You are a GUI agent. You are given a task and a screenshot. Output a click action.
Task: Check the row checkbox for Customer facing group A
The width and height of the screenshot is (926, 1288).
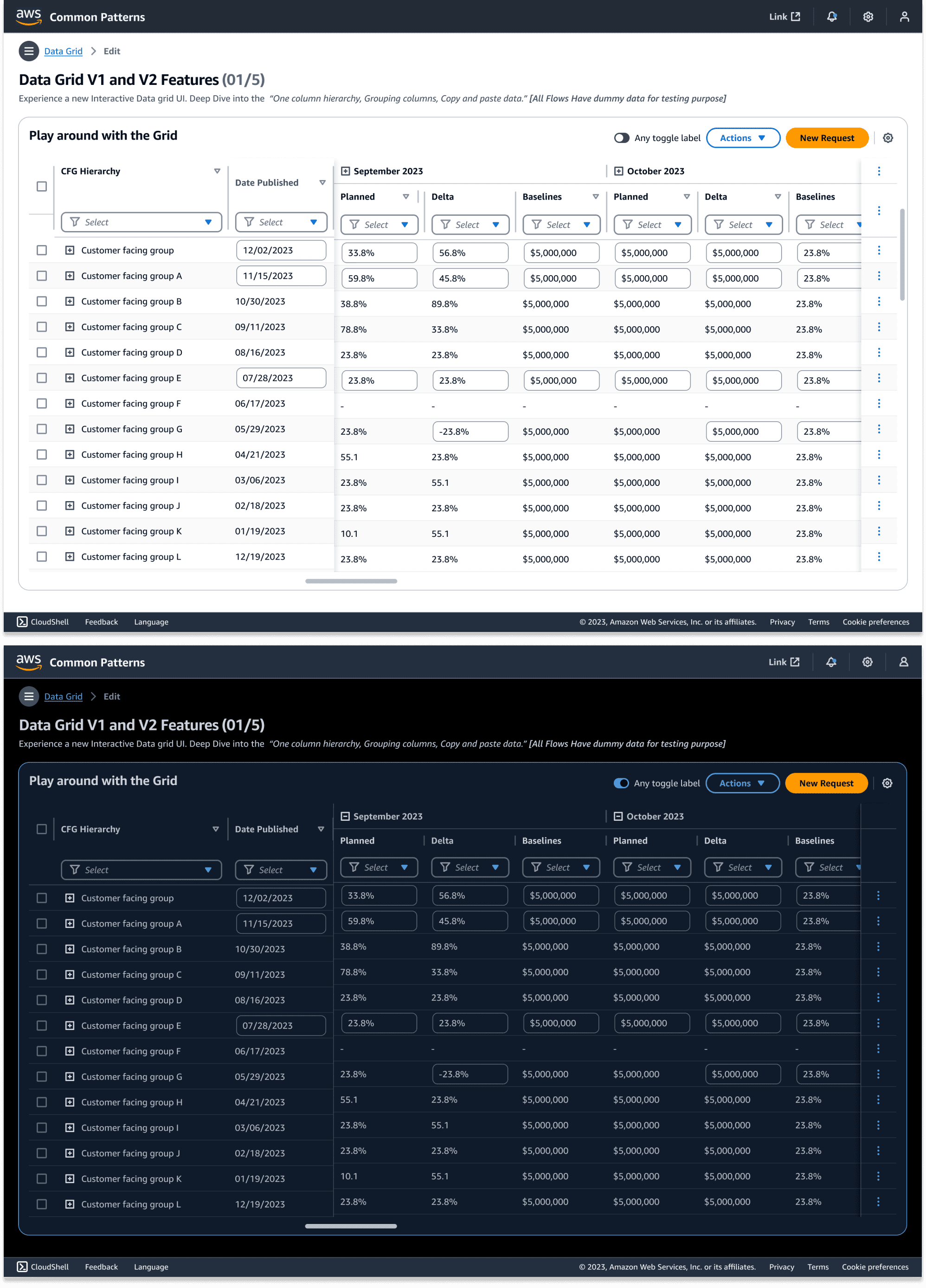[x=41, y=276]
